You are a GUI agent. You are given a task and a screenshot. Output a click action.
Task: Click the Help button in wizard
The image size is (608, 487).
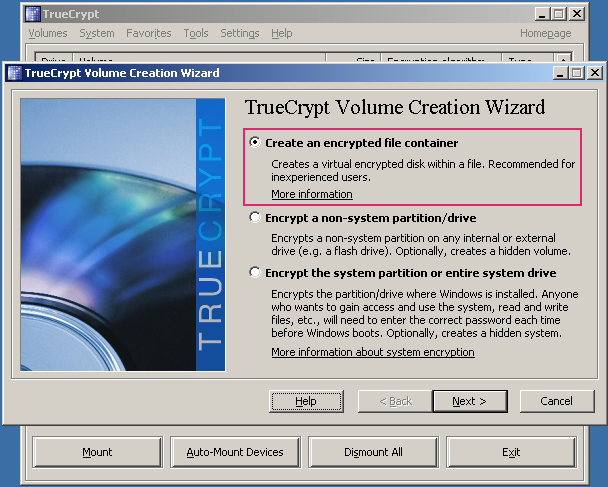[x=306, y=401]
